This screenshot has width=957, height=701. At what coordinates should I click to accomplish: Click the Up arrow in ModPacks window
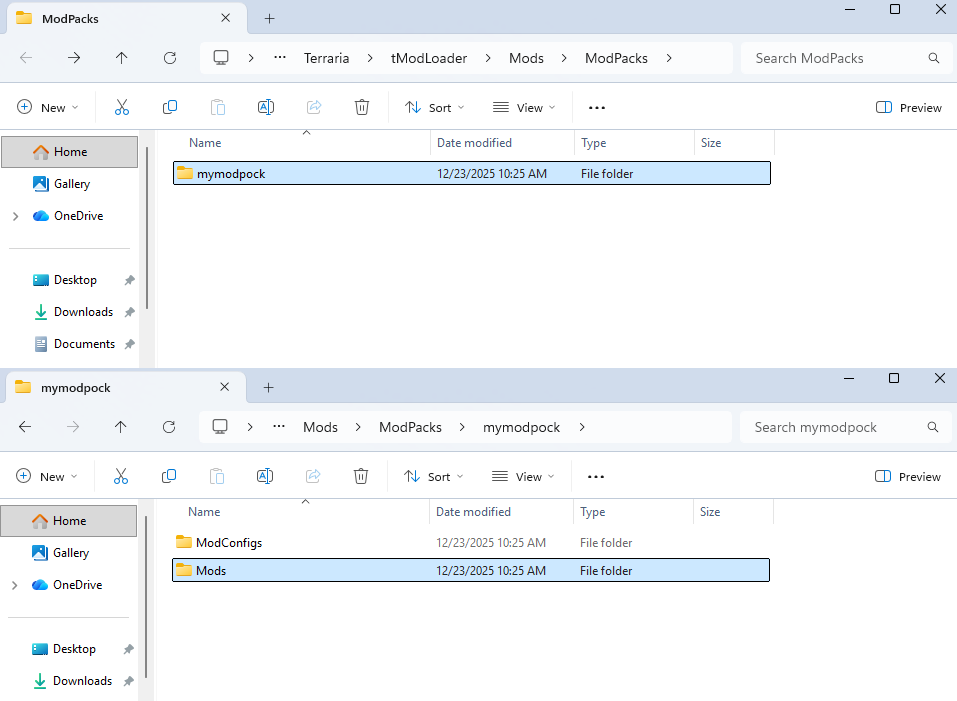tap(121, 58)
